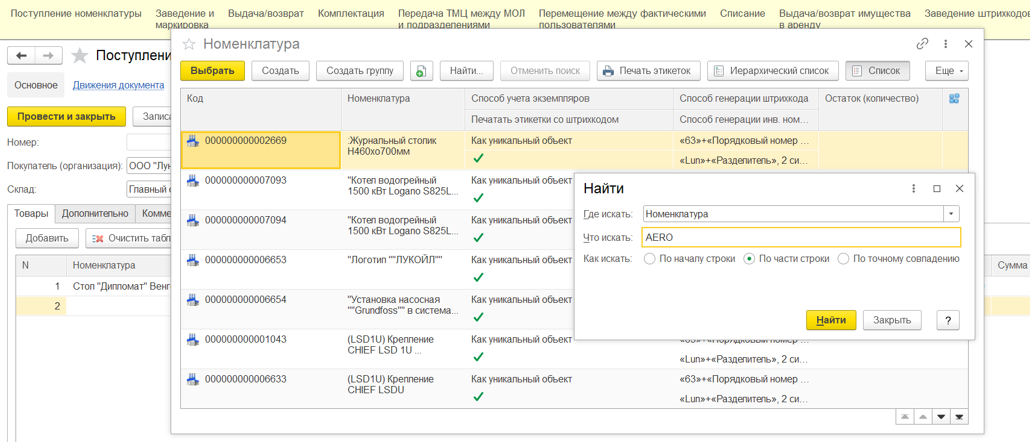Open Поступление номенклатуры in the top menu
This screenshot has height=442, width=1030.
(x=76, y=13)
